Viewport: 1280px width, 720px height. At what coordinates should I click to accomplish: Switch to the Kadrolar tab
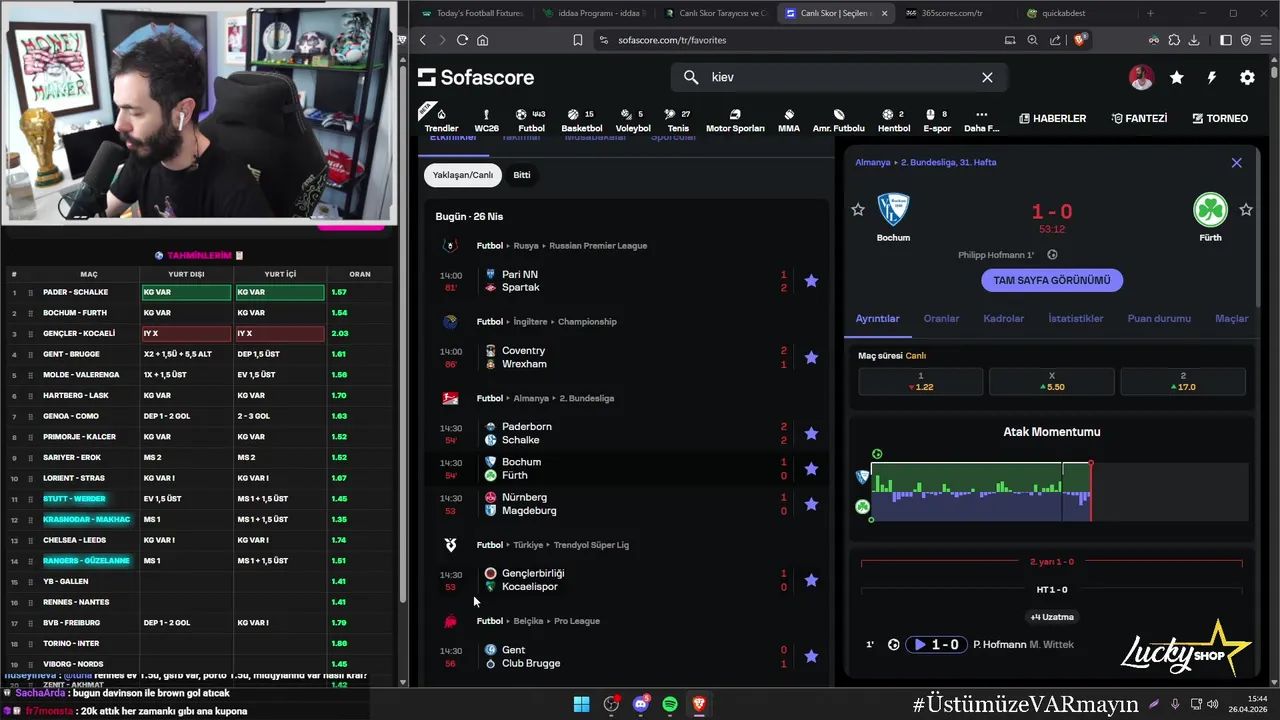1003,318
